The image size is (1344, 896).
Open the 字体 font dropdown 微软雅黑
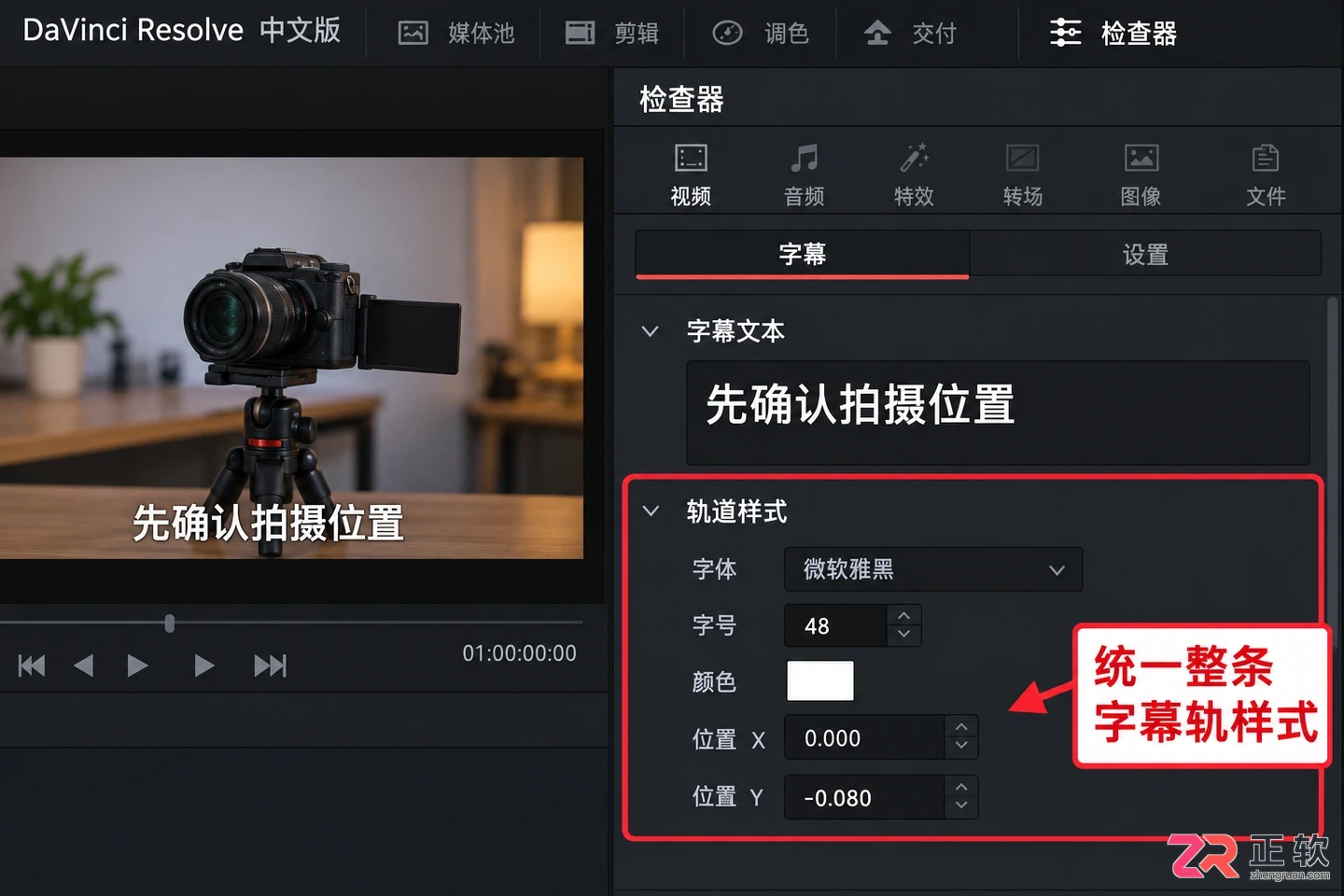click(x=933, y=569)
